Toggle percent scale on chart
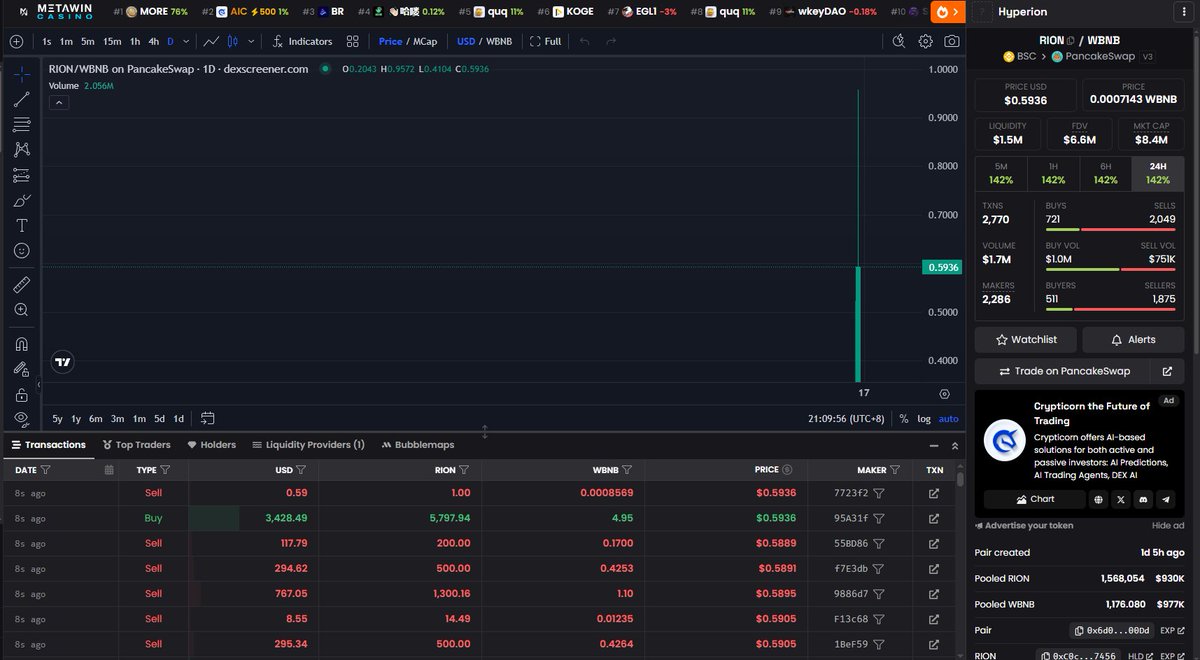The image size is (1200, 660). pyautogui.click(x=904, y=419)
